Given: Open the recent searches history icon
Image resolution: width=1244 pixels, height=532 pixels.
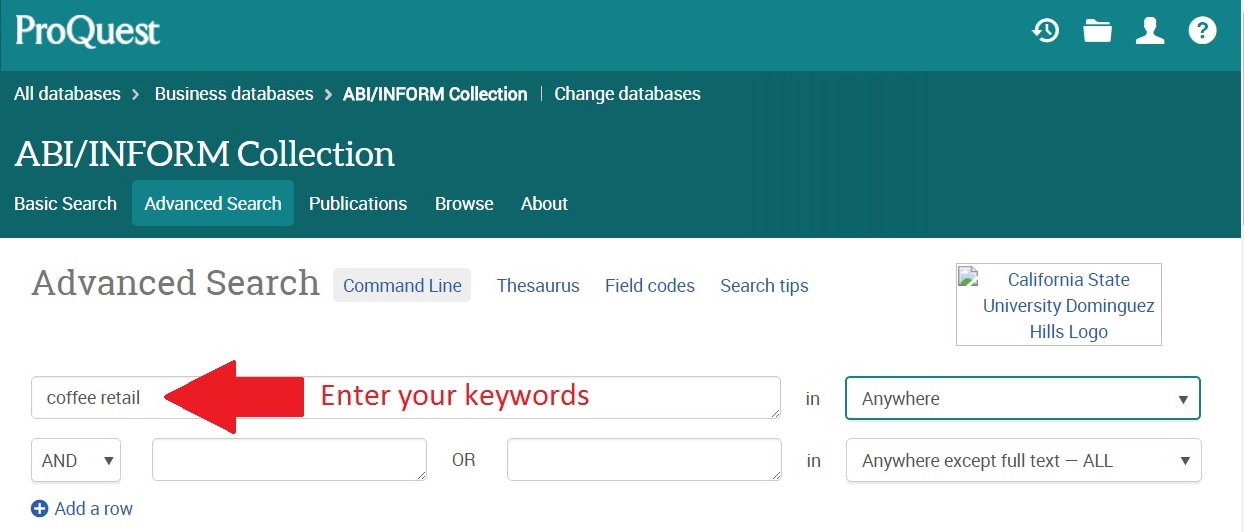Looking at the screenshot, I should (1046, 31).
